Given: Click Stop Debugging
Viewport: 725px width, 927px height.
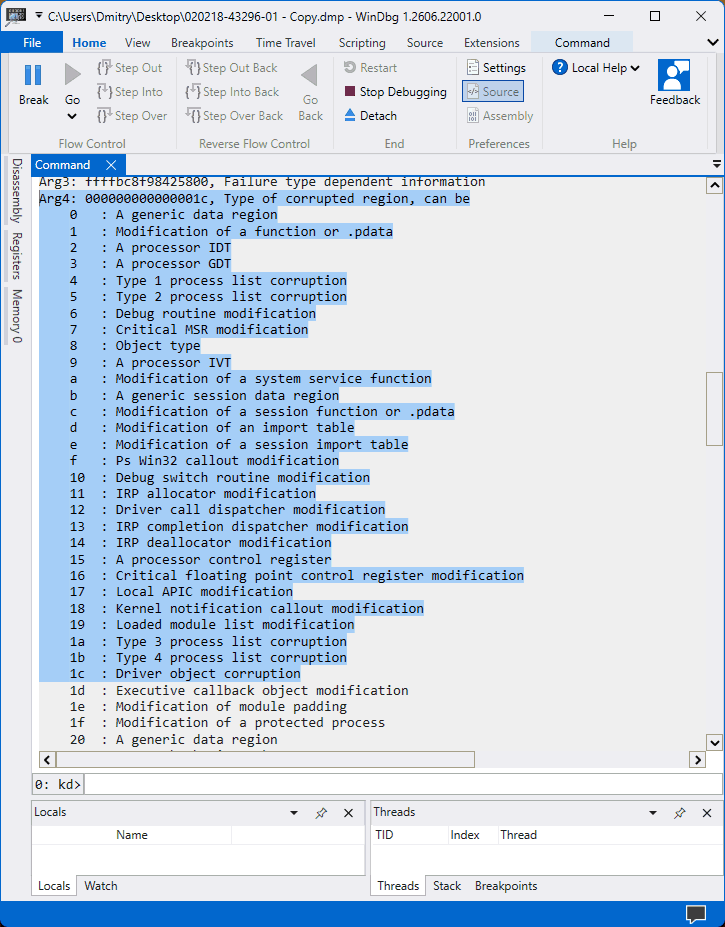Looking at the screenshot, I should point(395,92).
